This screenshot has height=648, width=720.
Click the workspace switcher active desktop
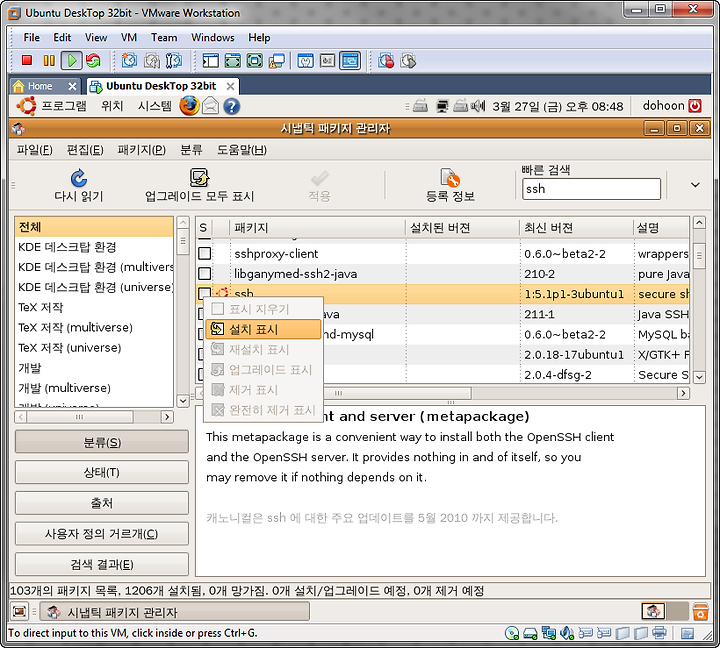click(653, 611)
